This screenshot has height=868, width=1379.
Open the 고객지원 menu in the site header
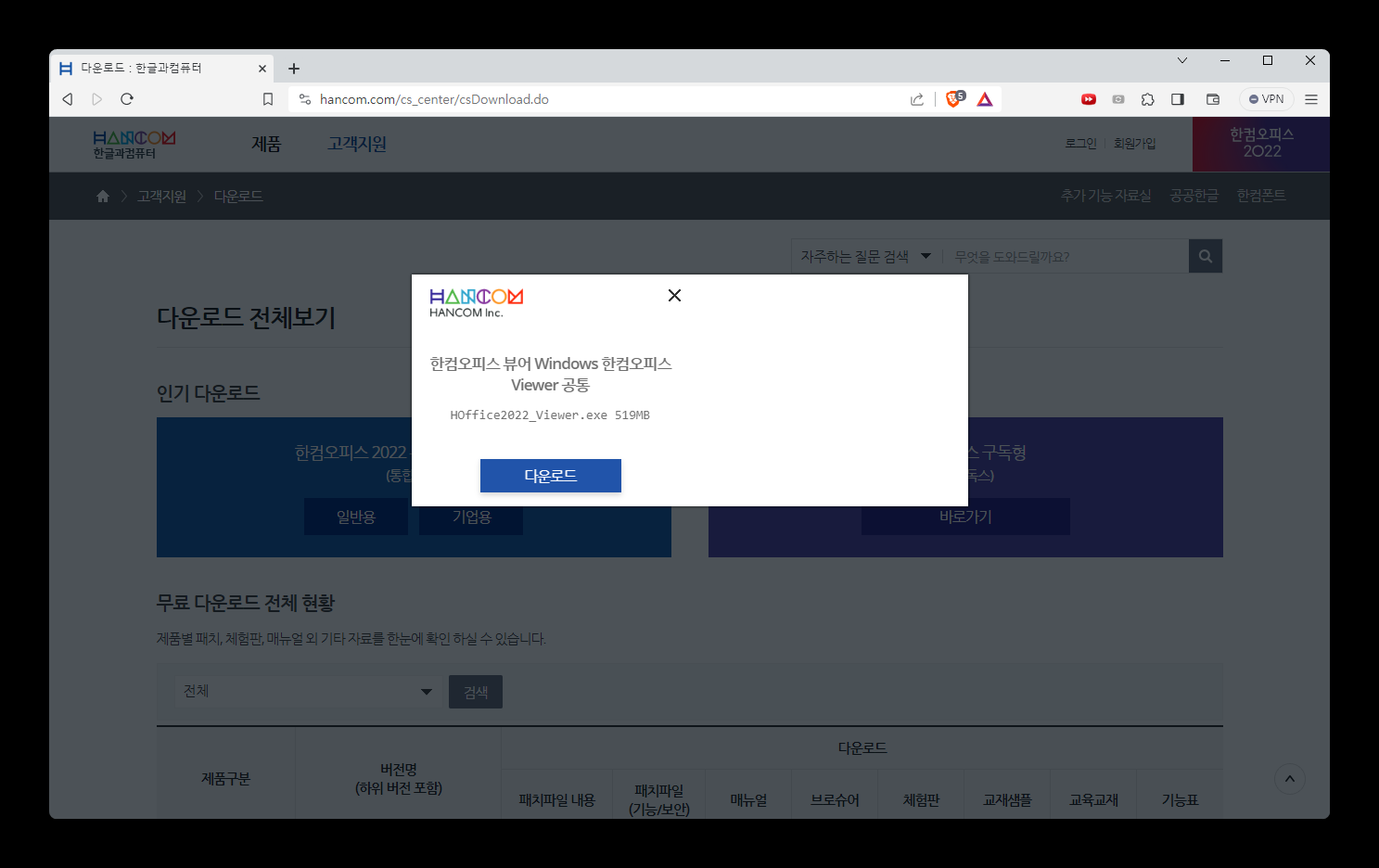coord(357,145)
